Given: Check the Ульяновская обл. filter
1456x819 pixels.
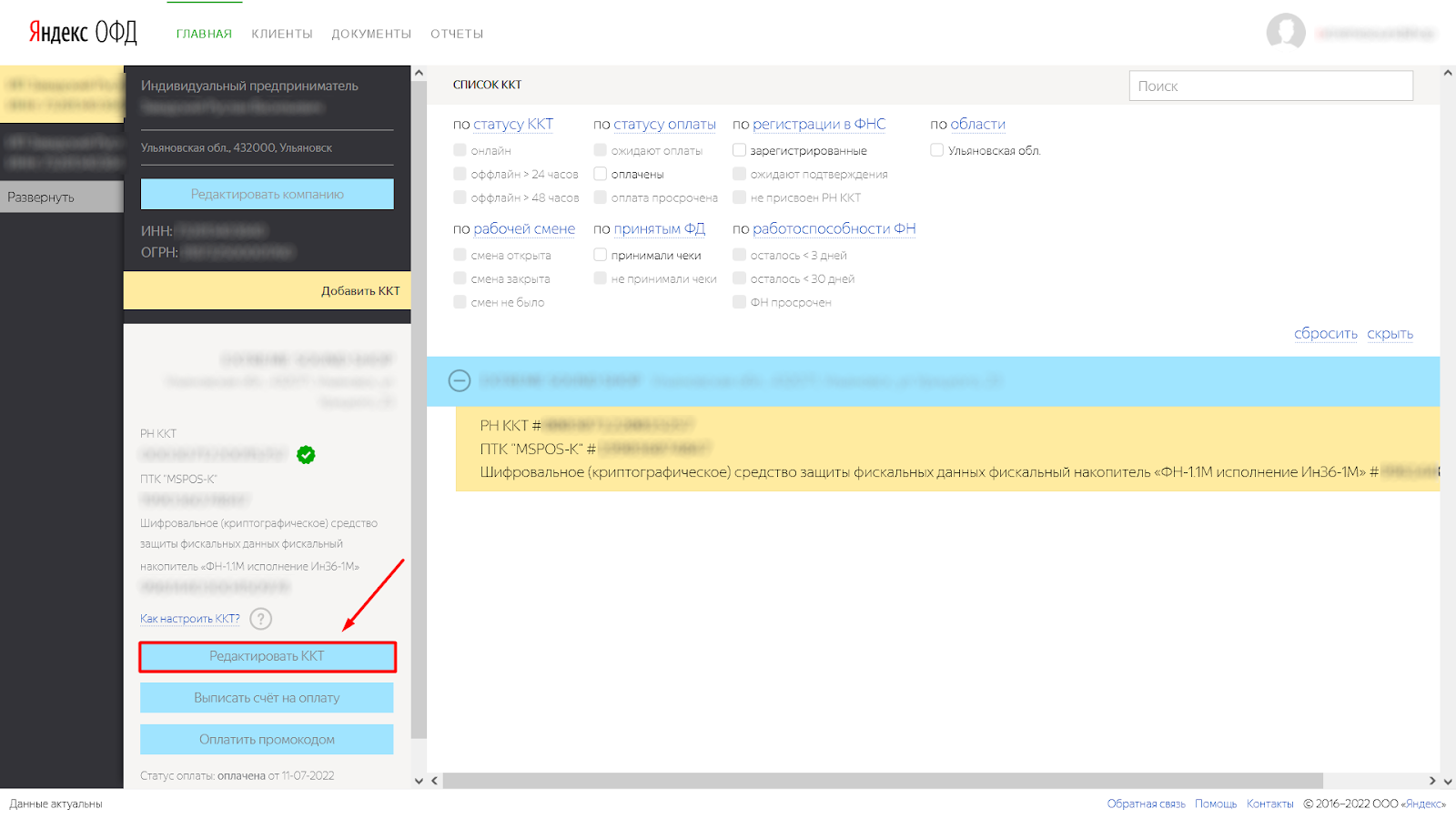Looking at the screenshot, I should [936, 150].
